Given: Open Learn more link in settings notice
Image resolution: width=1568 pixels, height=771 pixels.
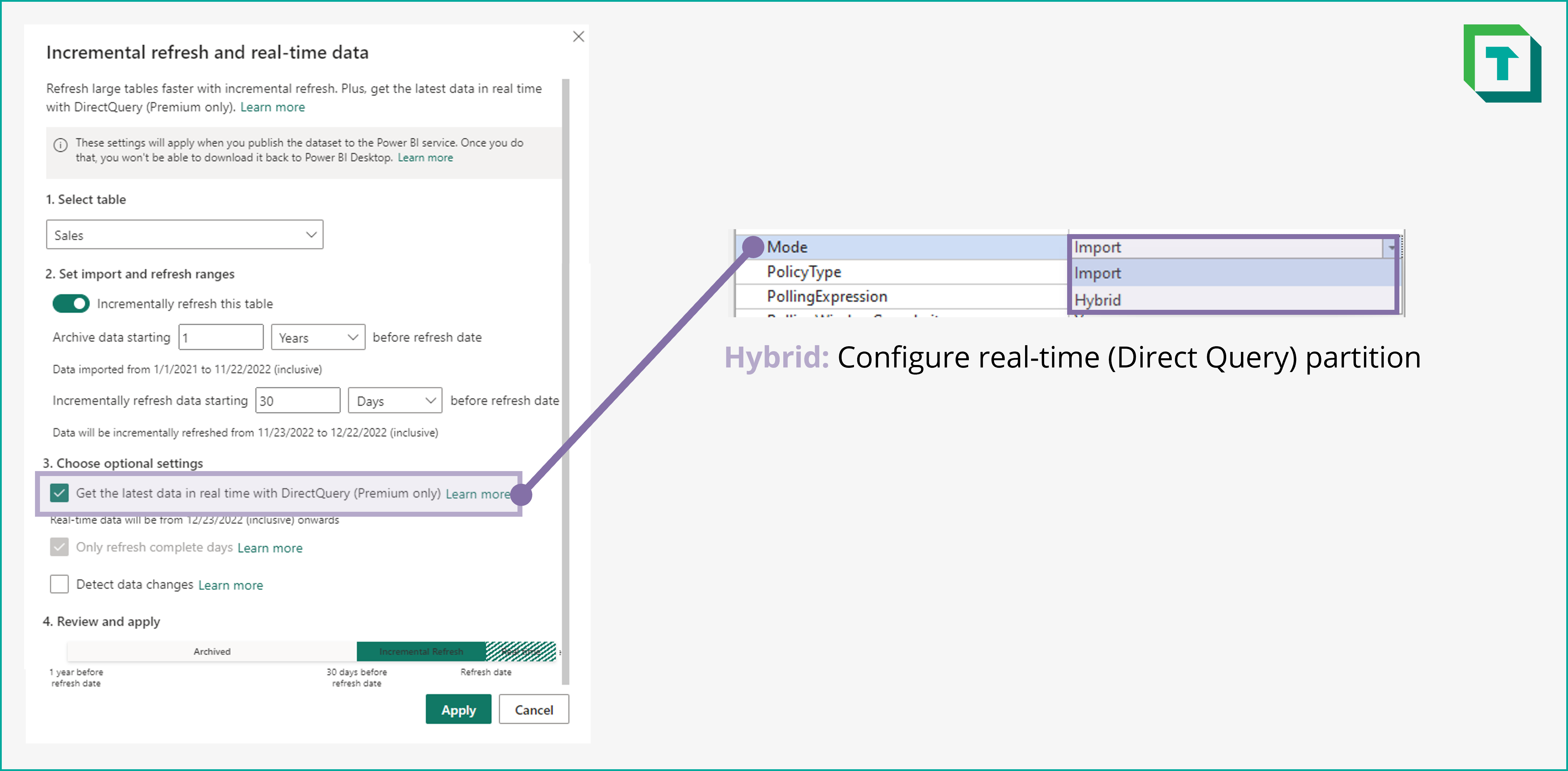Looking at the screenshot, I should tap(426, 158).
